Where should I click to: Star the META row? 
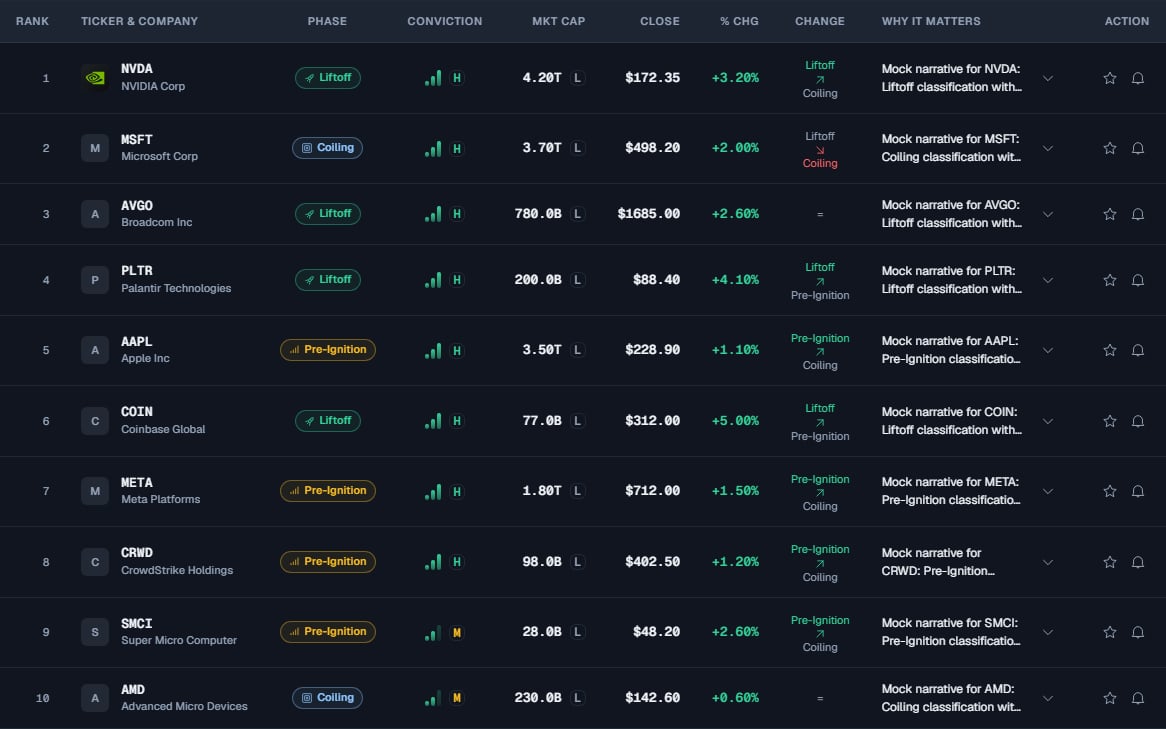click(1109, 491)
